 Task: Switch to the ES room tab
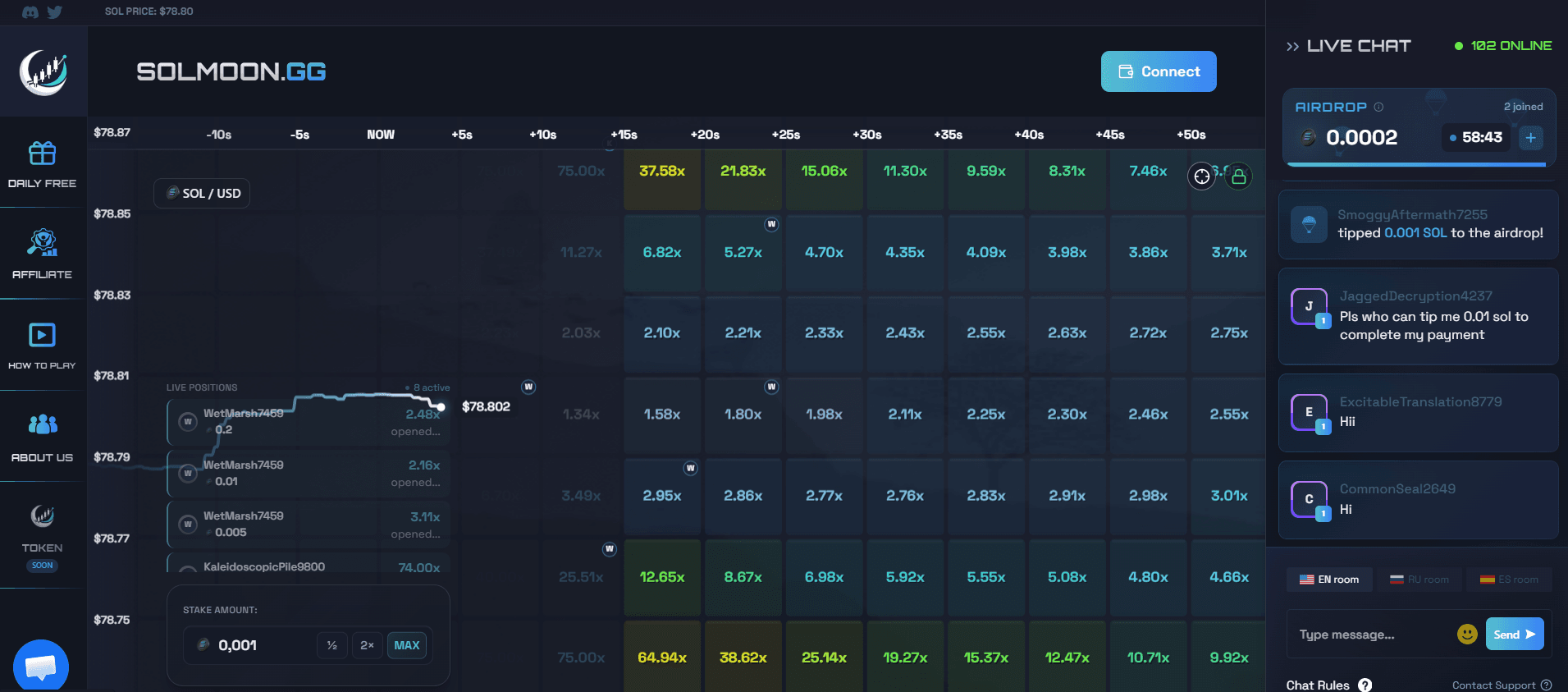tap(1509, 580)
